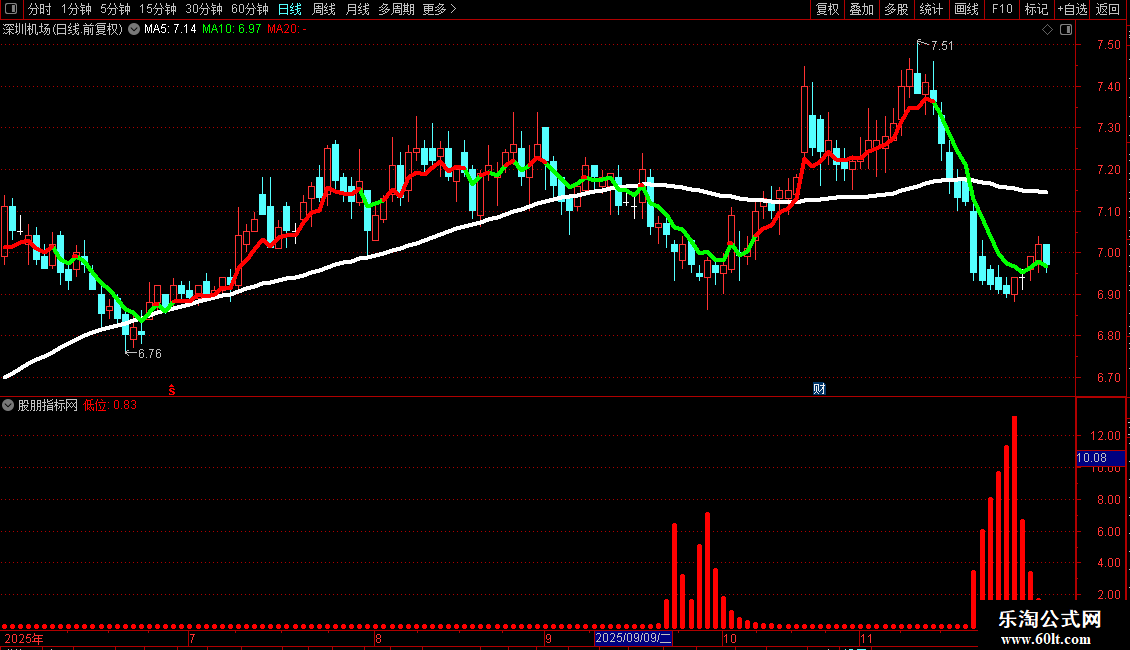
Task: Open the main chart indicator dropdown arrow
Action: coord(134,30)
